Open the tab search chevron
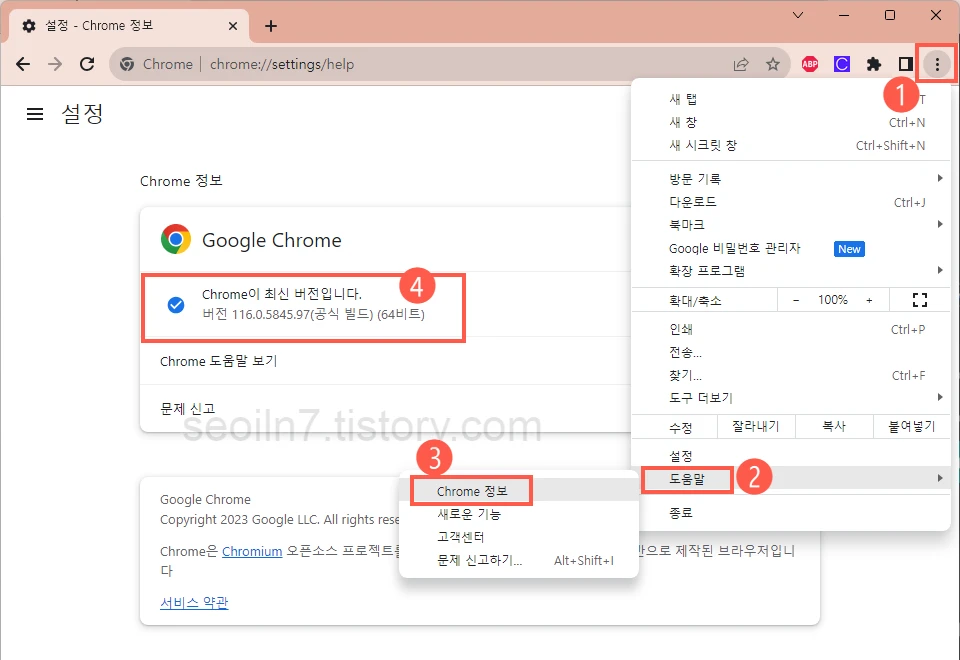The width and height of the screenshot is (960, 660). (x=798, y=15)
